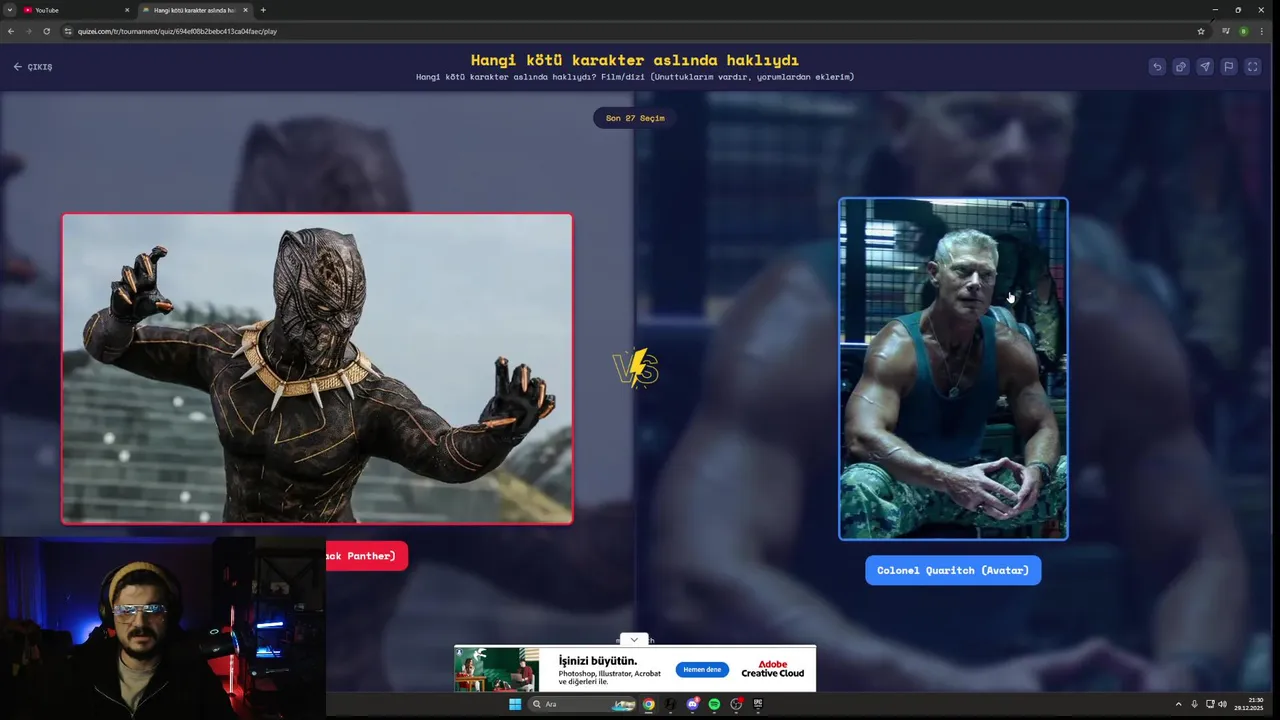Open the taskbar icon between Spotify and Epic Games
Viewport: 1280px width, 720px height.
coord(736,704)
